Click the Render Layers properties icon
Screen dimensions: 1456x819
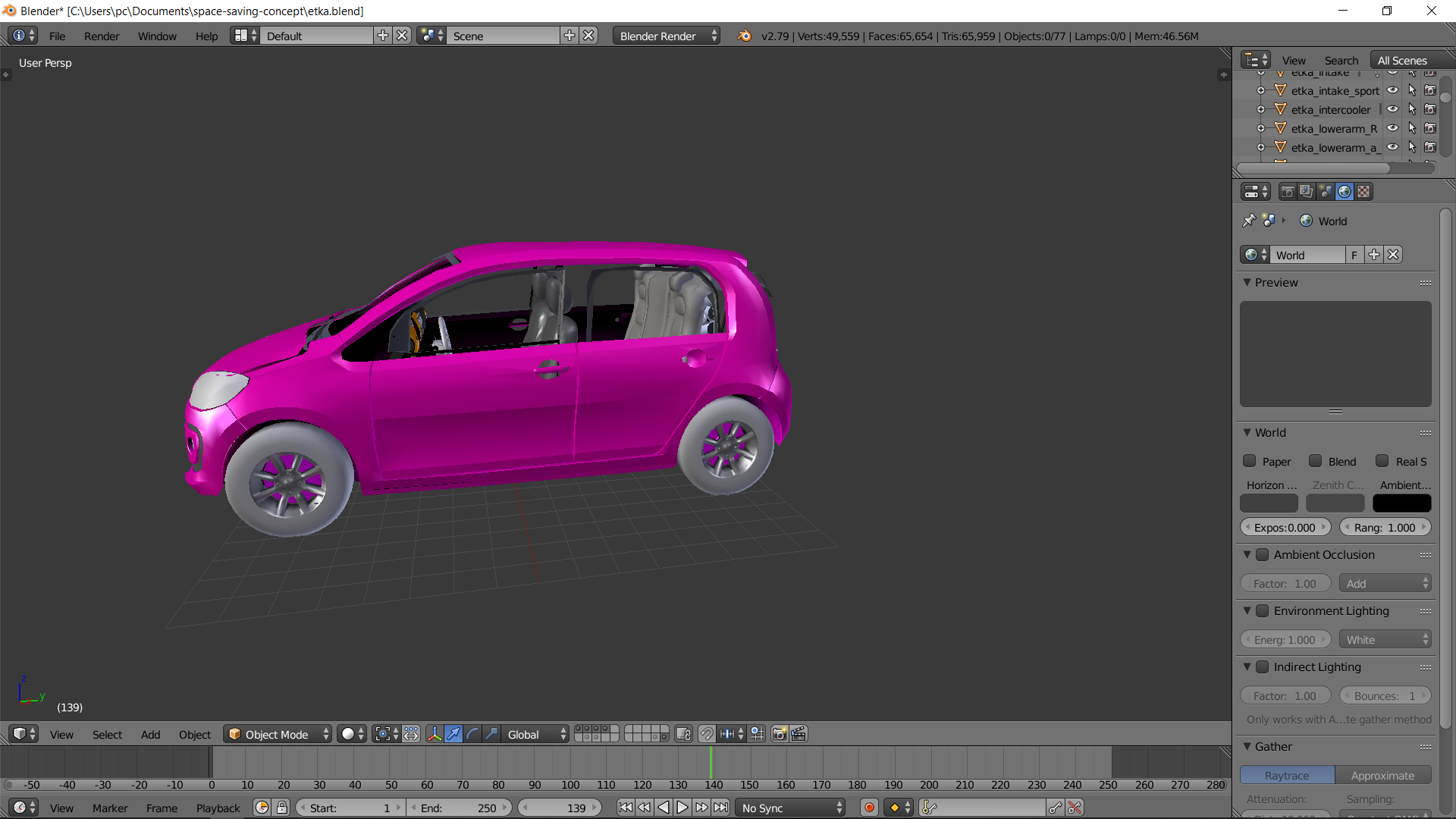coord(1306,192)
